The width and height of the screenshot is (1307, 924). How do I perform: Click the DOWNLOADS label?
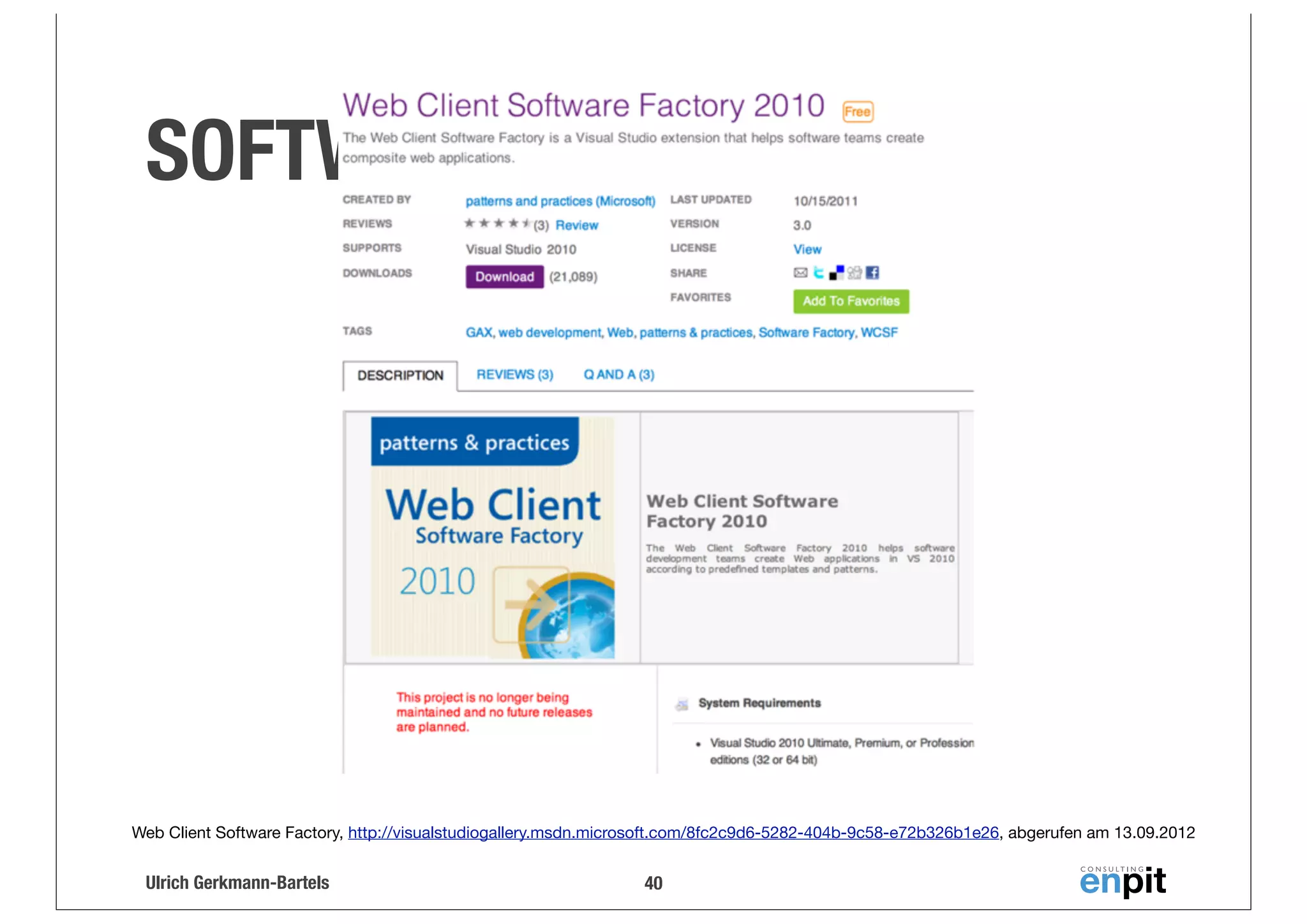377,273
